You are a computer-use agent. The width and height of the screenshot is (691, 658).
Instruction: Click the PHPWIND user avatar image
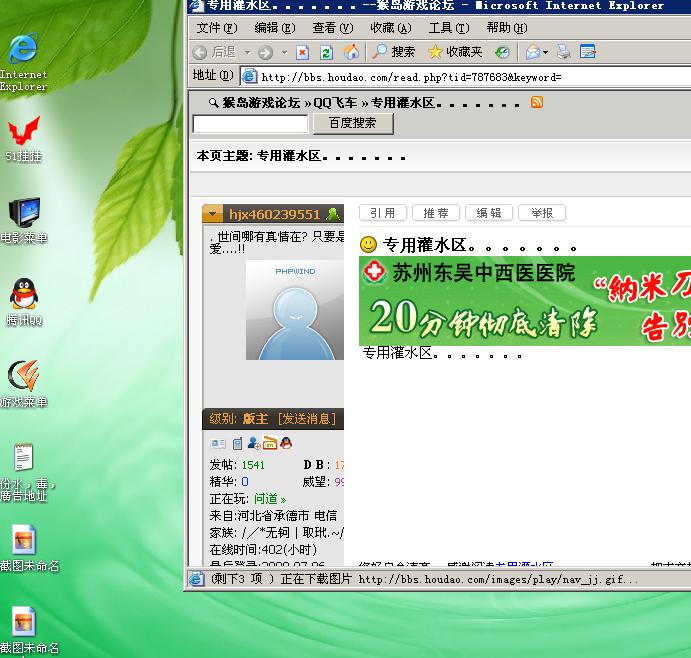pyautogui.click(x=295, y=310)
